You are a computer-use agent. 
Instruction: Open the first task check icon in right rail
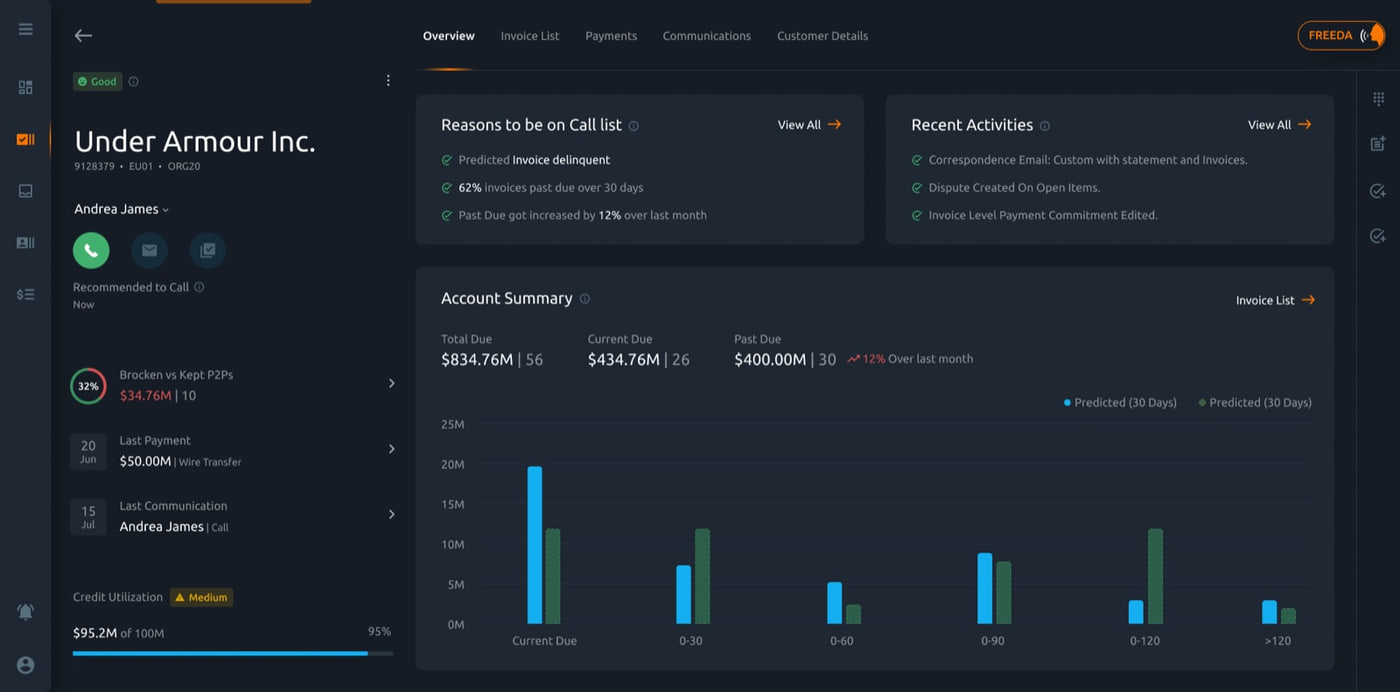tap(1378, 190)
